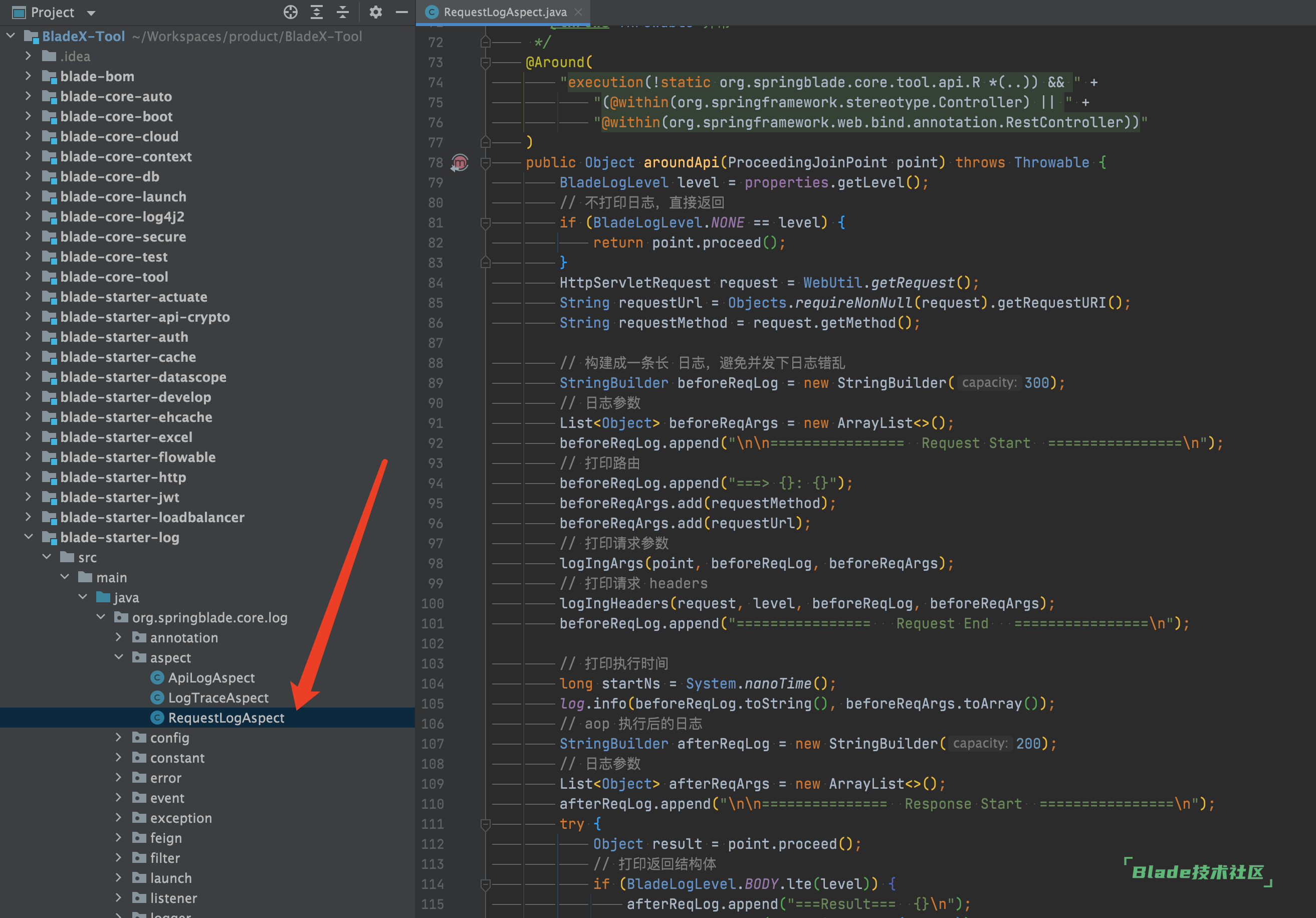Collapse the src folder
The height and width of the screenshot is (918, 1316).
[x=47, y=557]
